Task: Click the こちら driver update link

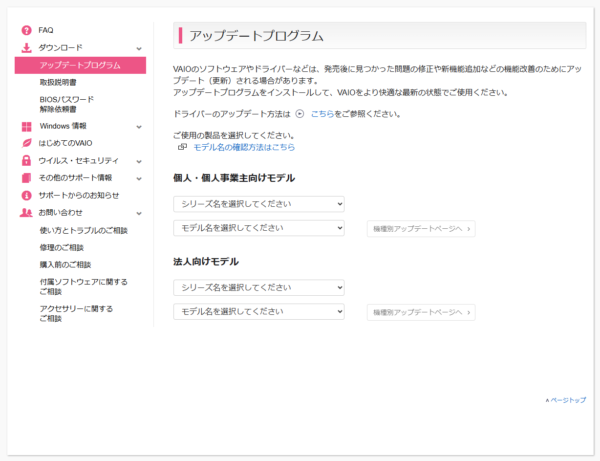Action: tap(322, 114)
